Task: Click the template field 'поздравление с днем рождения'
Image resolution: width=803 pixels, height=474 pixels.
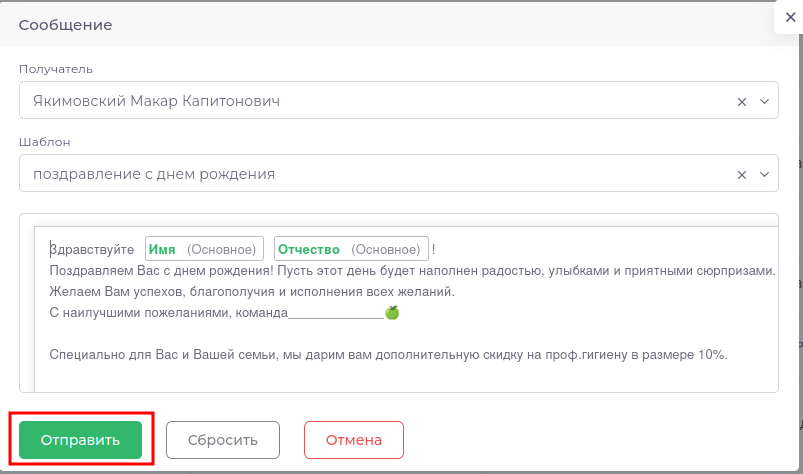Action: [370, 174]
